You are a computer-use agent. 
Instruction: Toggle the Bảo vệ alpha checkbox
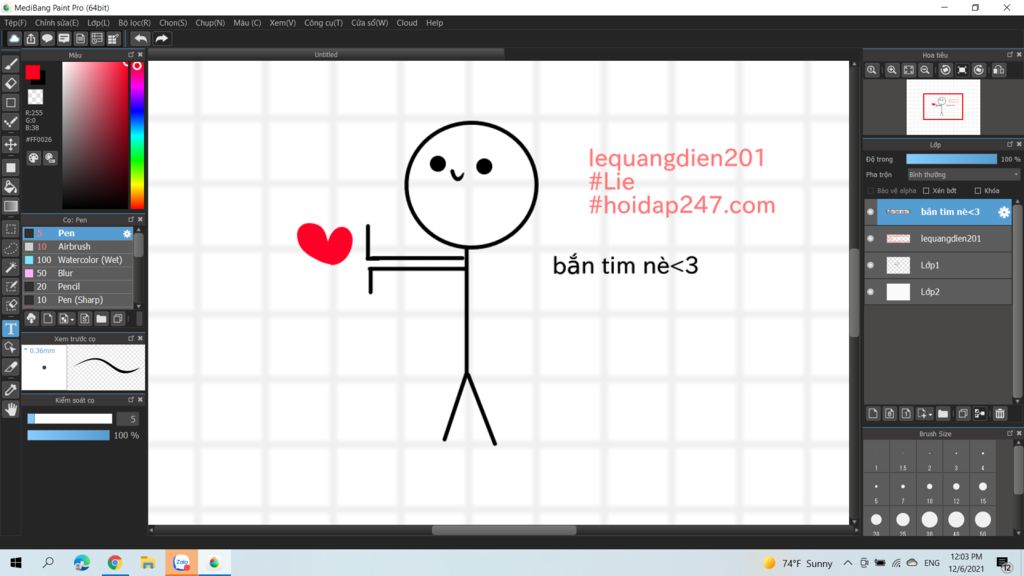[871, 191]
